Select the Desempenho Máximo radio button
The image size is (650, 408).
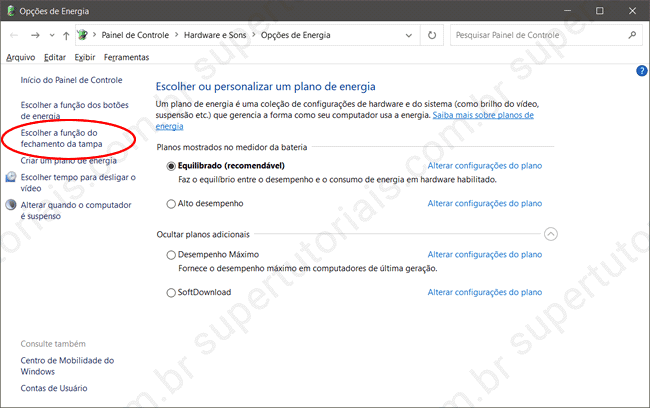pyautogui.click(x=171, y=255)
